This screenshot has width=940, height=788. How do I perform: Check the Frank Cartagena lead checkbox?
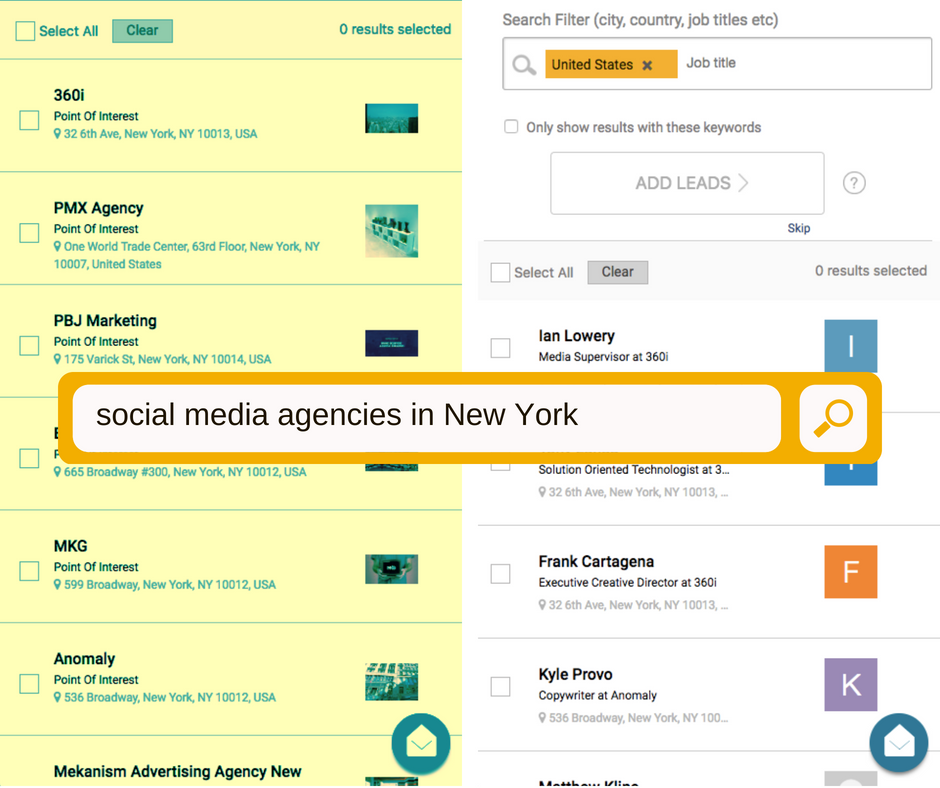click(500, 573)
